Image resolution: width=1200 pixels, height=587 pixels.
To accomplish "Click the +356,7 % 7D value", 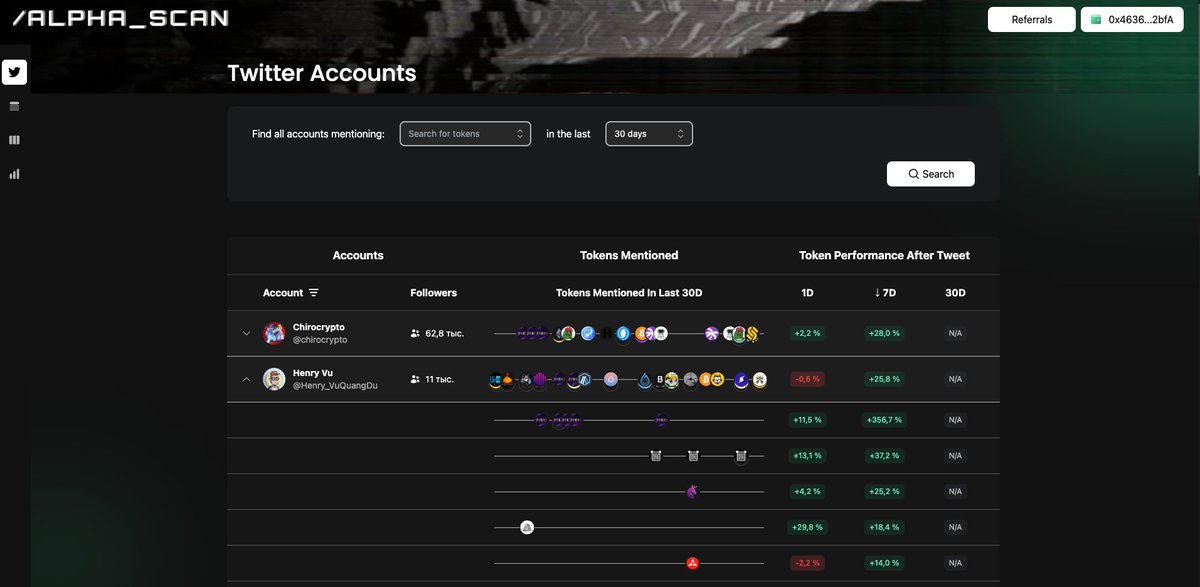I will (884, 420).
